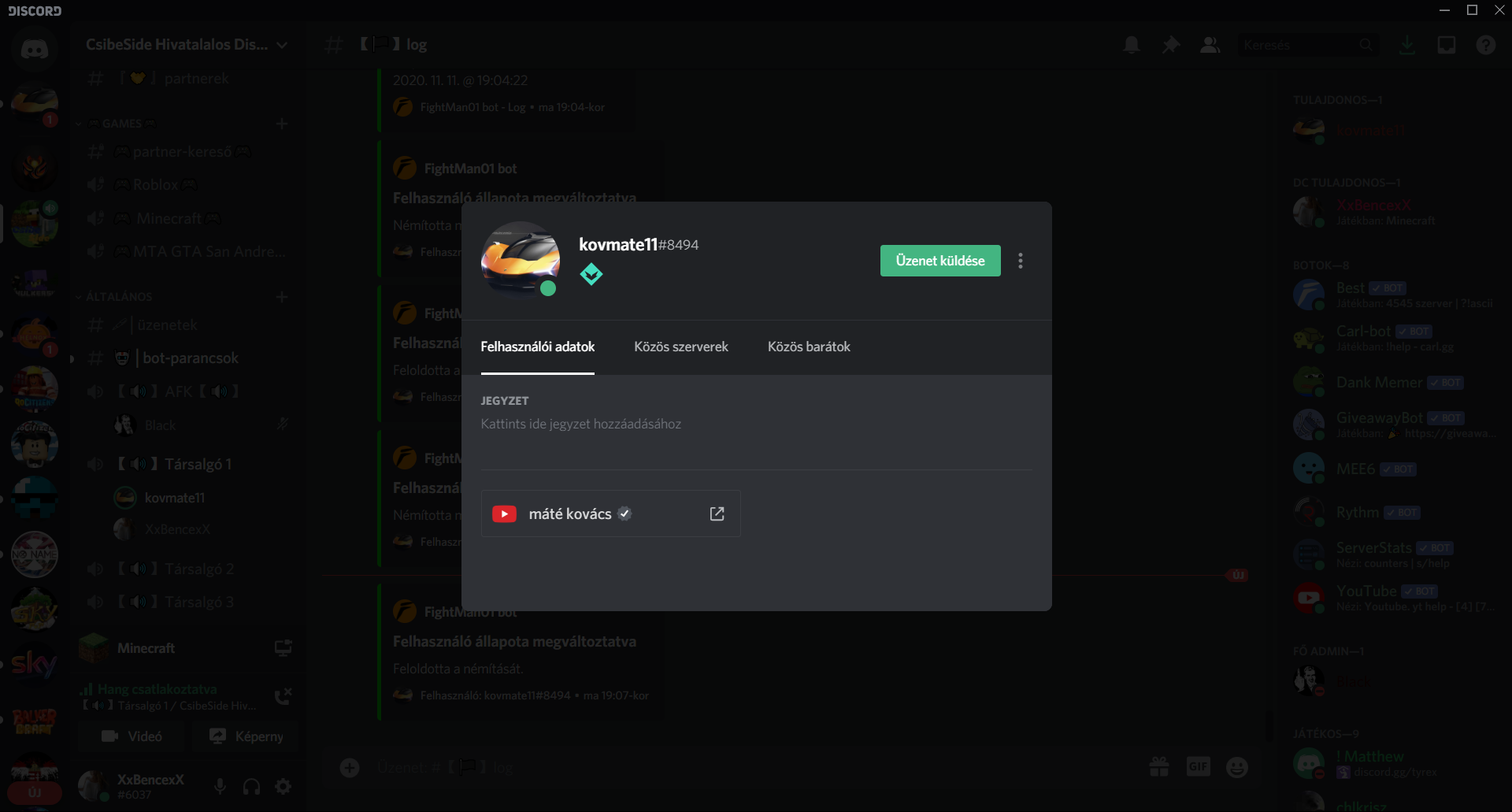Toggle microphone mute

coord(220,786)
